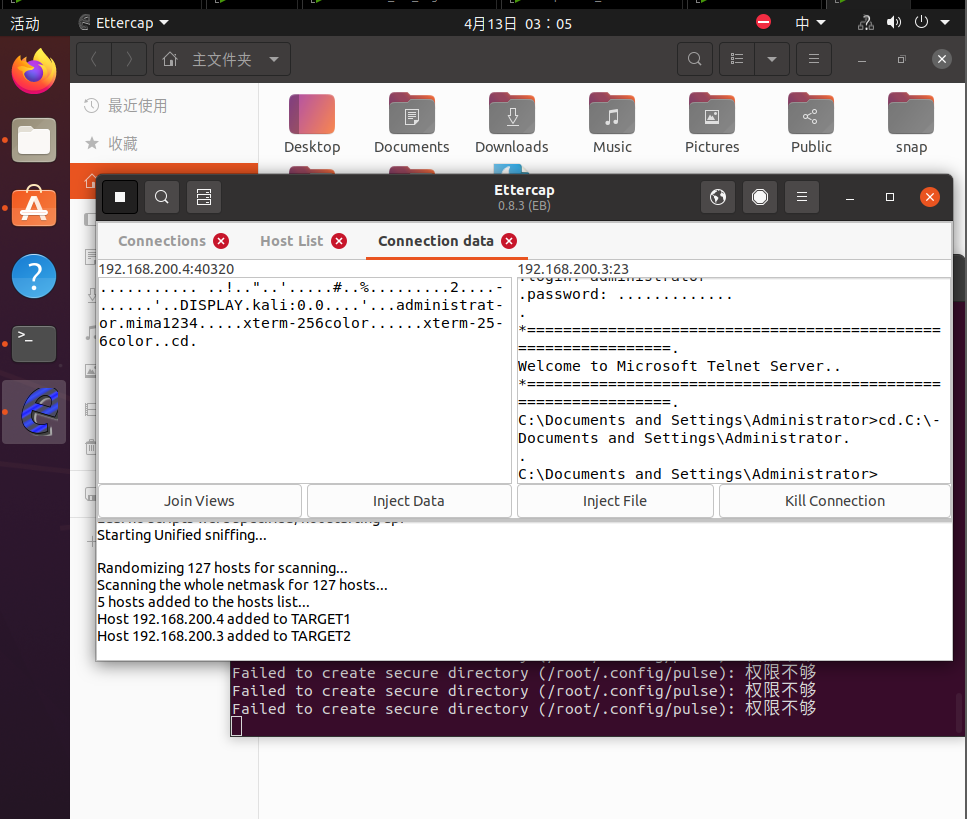Select 收藏 starred in the Files sidebar
967x819 pixels.
click(163, 144)
